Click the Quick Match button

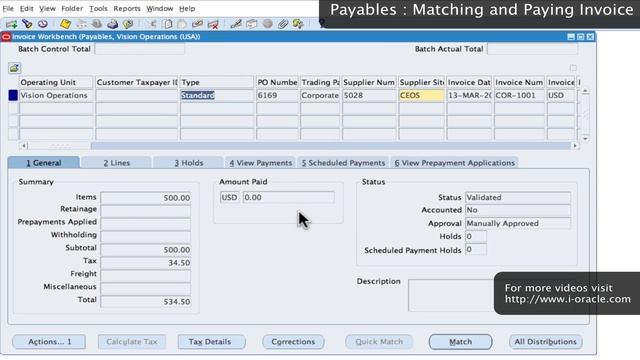pyautogui.click(x=379, y=342)
